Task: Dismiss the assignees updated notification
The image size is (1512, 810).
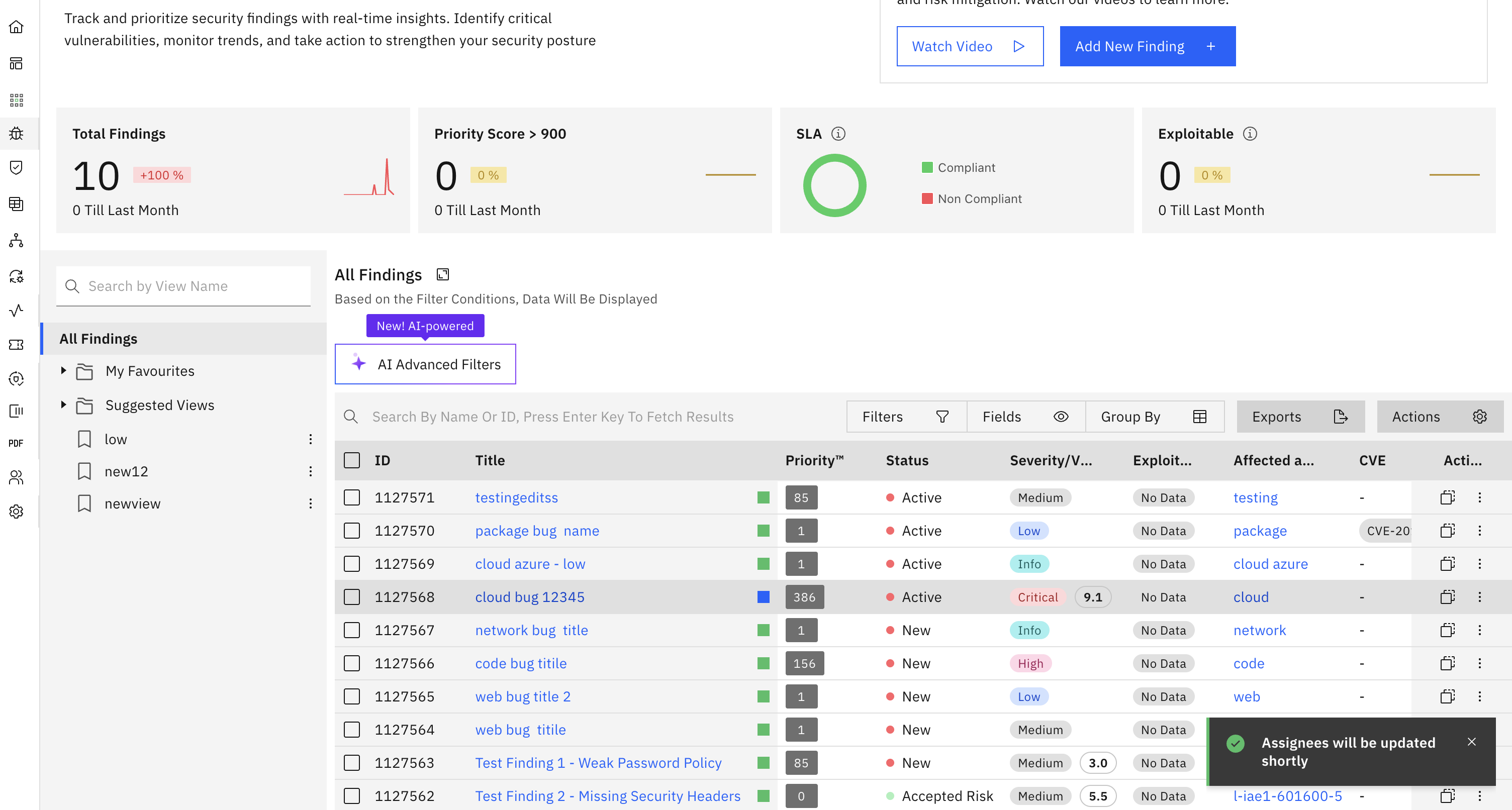Action: click(x=1471, y=742)
